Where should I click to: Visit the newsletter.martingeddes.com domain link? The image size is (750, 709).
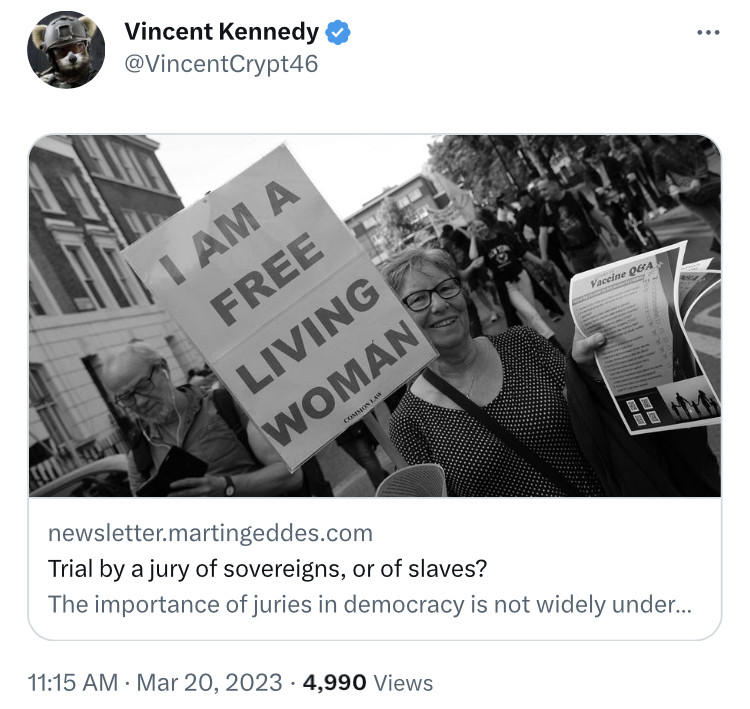(x=210, y=532)
